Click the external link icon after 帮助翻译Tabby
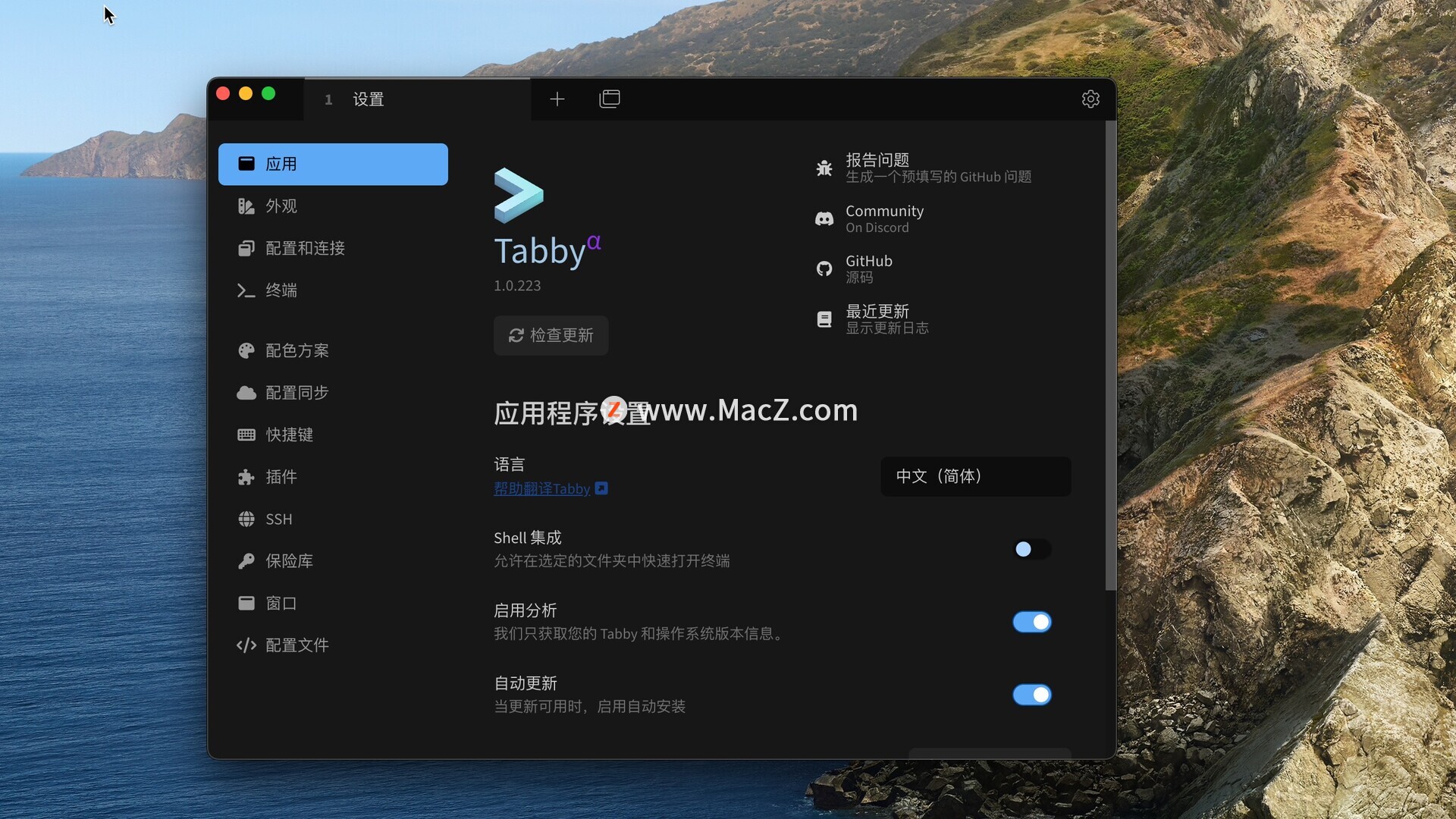Screen dimensions: 1456x819 pos(601,489)
